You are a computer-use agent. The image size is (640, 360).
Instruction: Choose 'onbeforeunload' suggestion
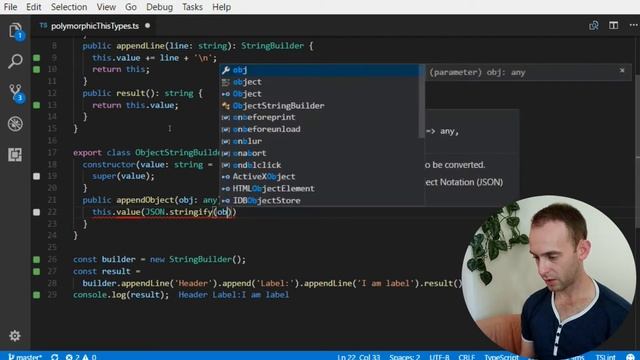click(x=320, y=129)
